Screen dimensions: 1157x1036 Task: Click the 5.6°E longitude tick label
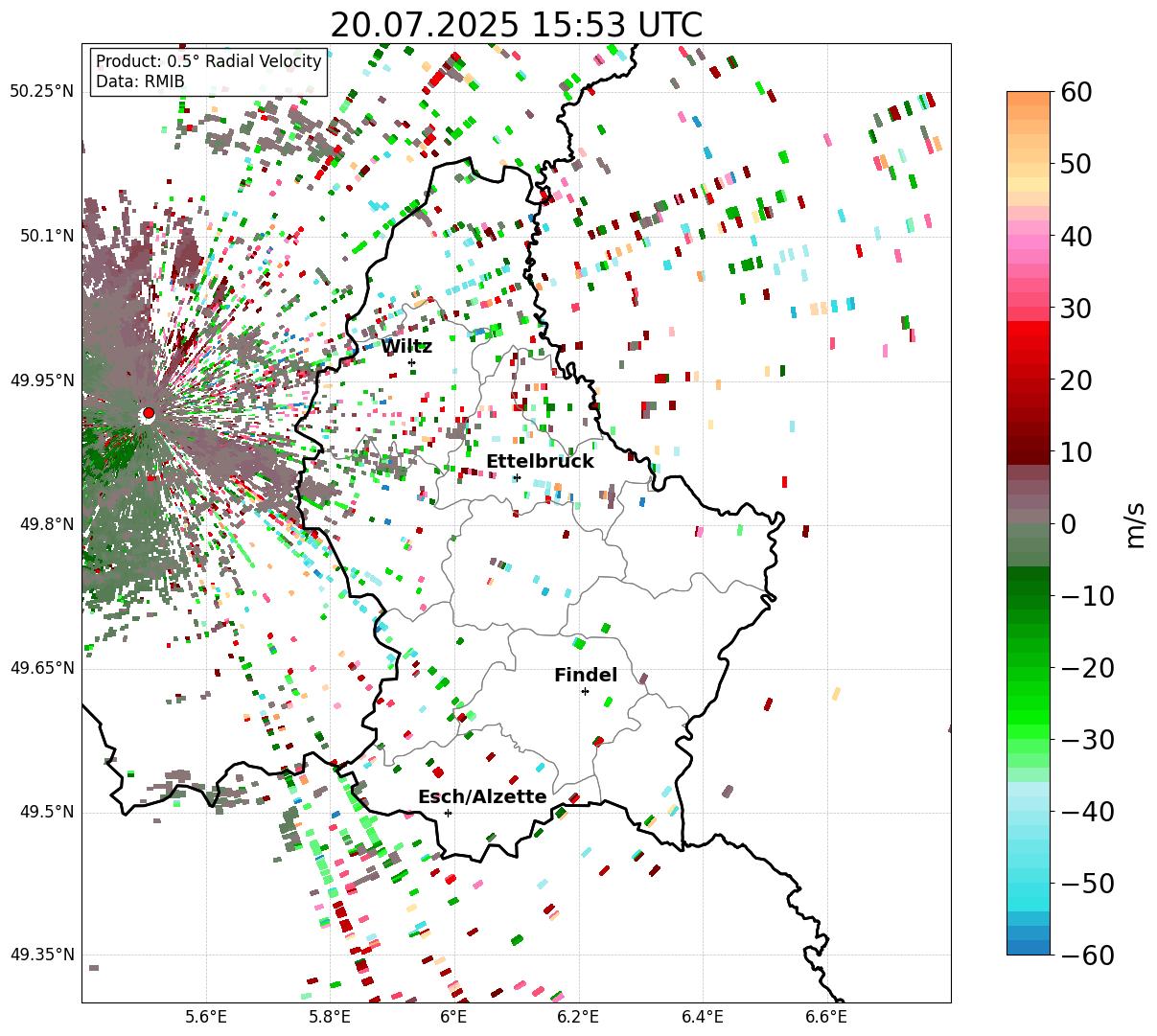tap(205, 1018)
